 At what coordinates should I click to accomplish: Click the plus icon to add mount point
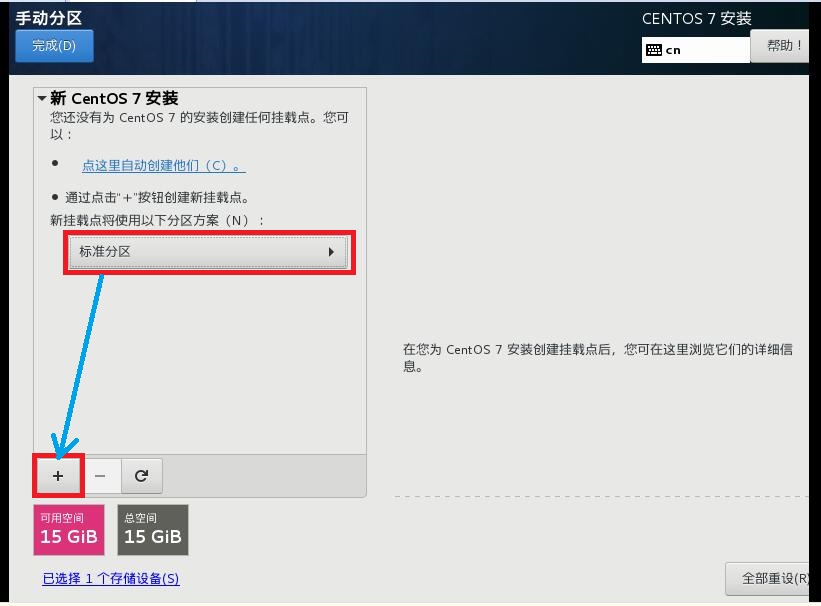[58, 476]
